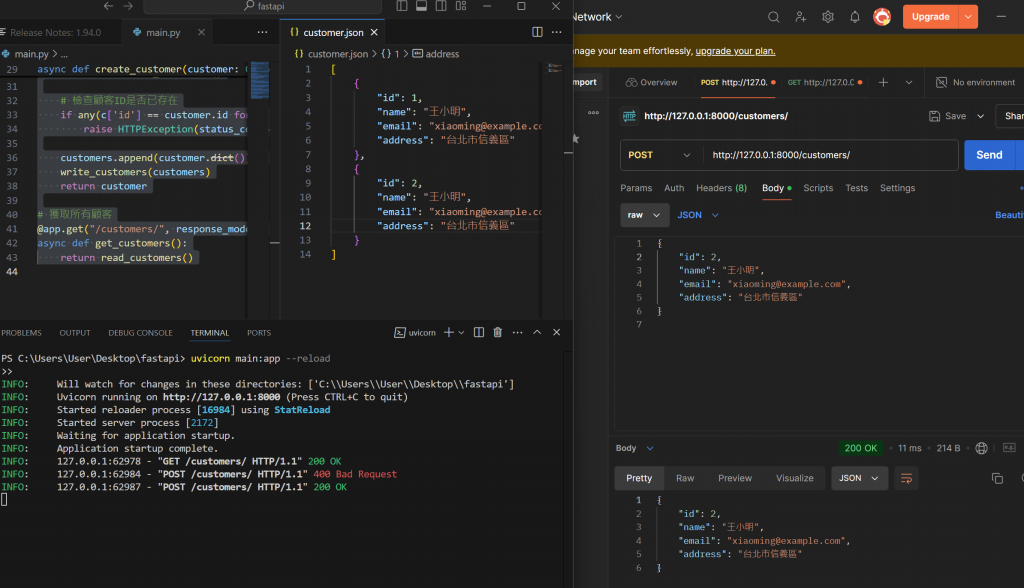Open the POST method dropdown
This screenshot has width=1024, height=588.
(660, 155)
